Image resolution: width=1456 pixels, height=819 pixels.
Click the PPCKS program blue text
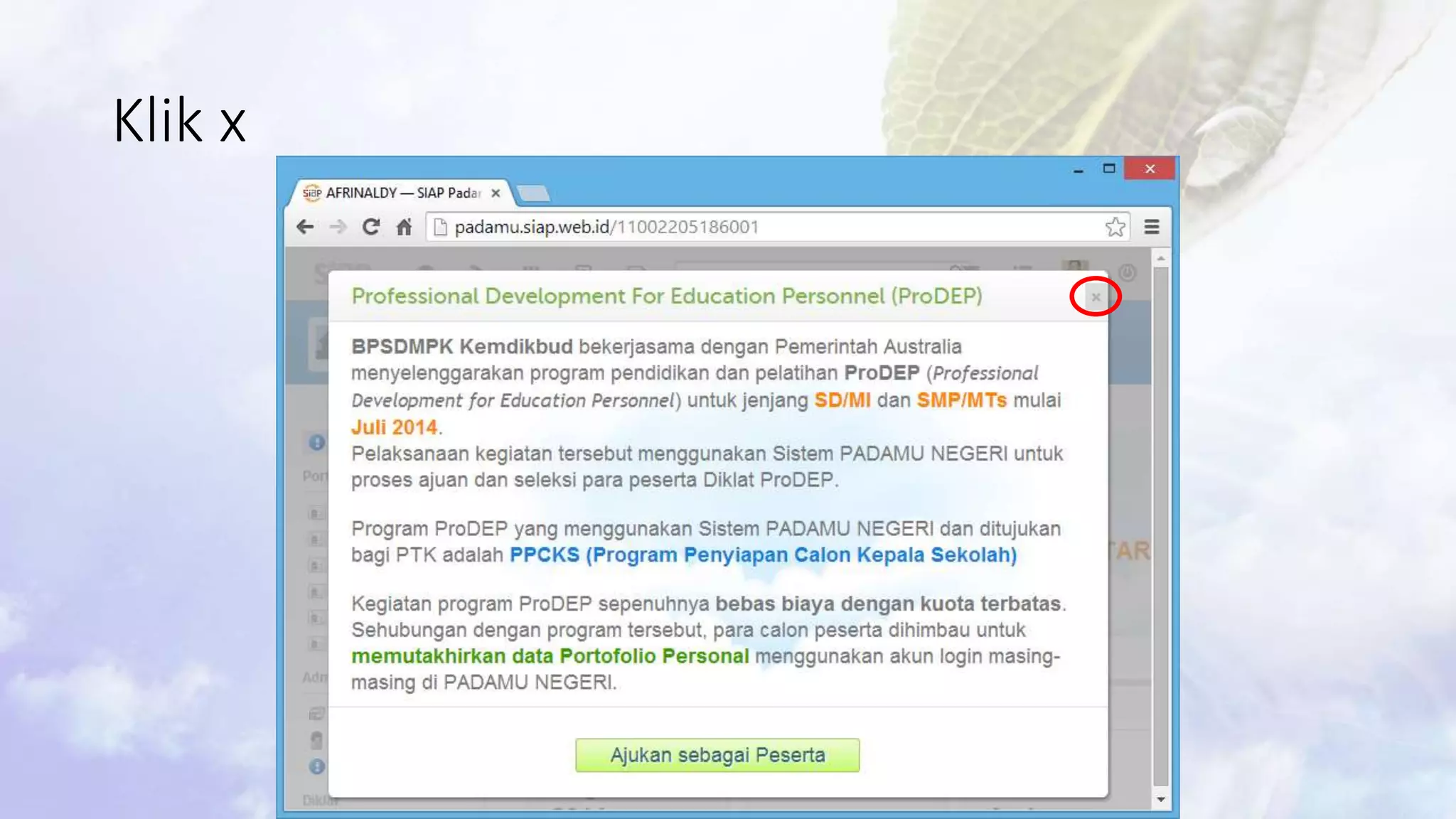tap(763, 555)
